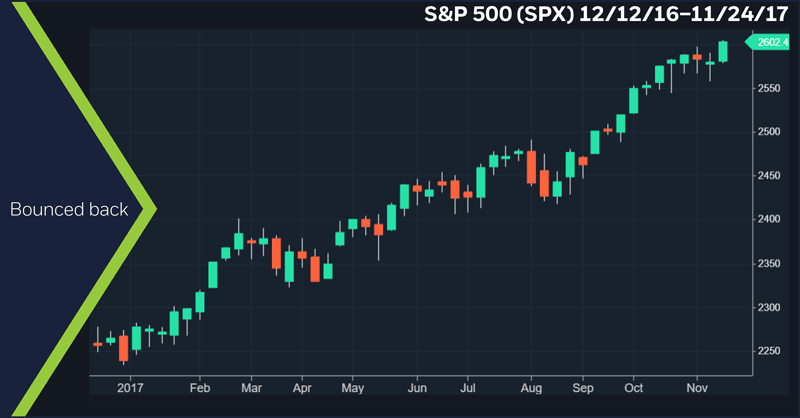This screenshot has width=800, height=418.
Task: Select the 2017 label on the date axis
Action: click(x=131, y=386)
